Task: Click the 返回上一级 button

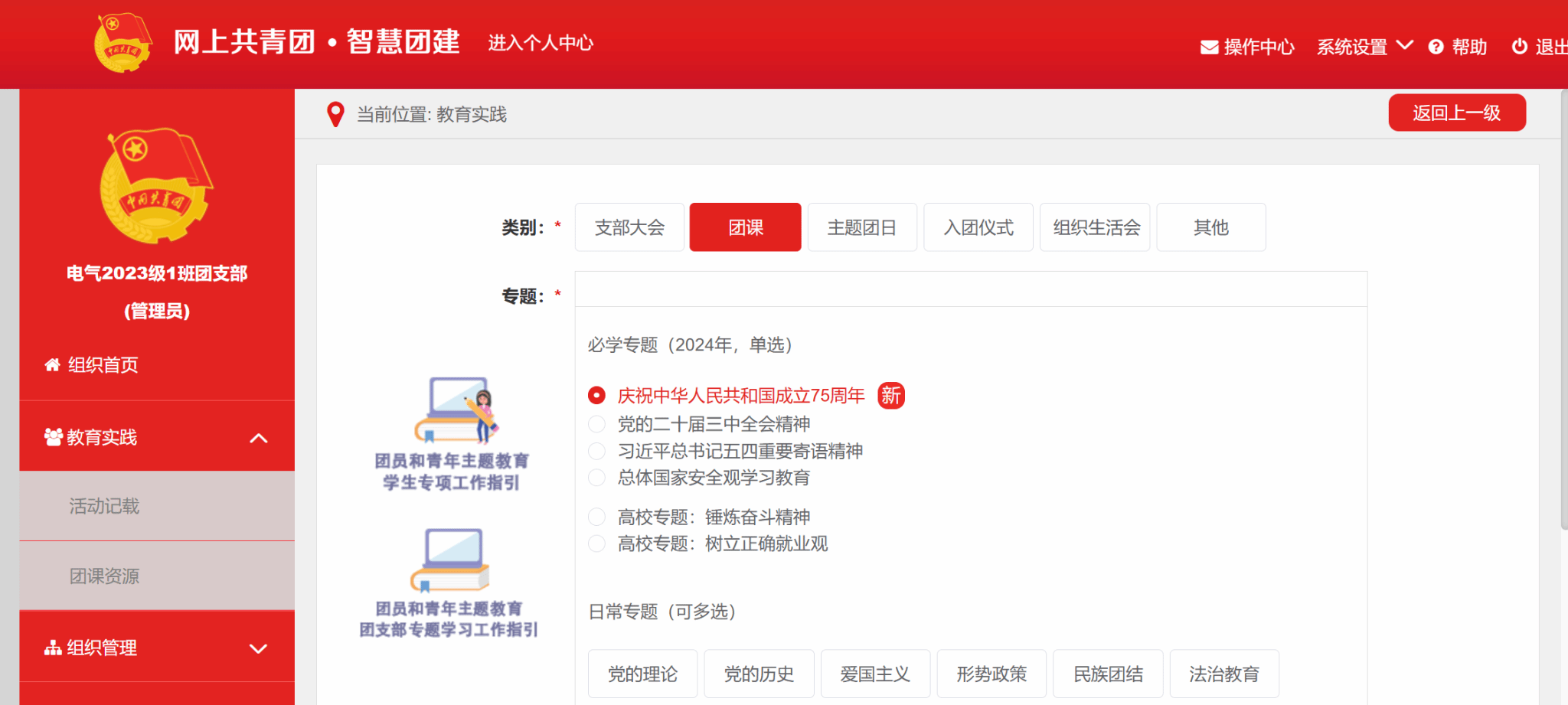Action: coord(1456,113)
